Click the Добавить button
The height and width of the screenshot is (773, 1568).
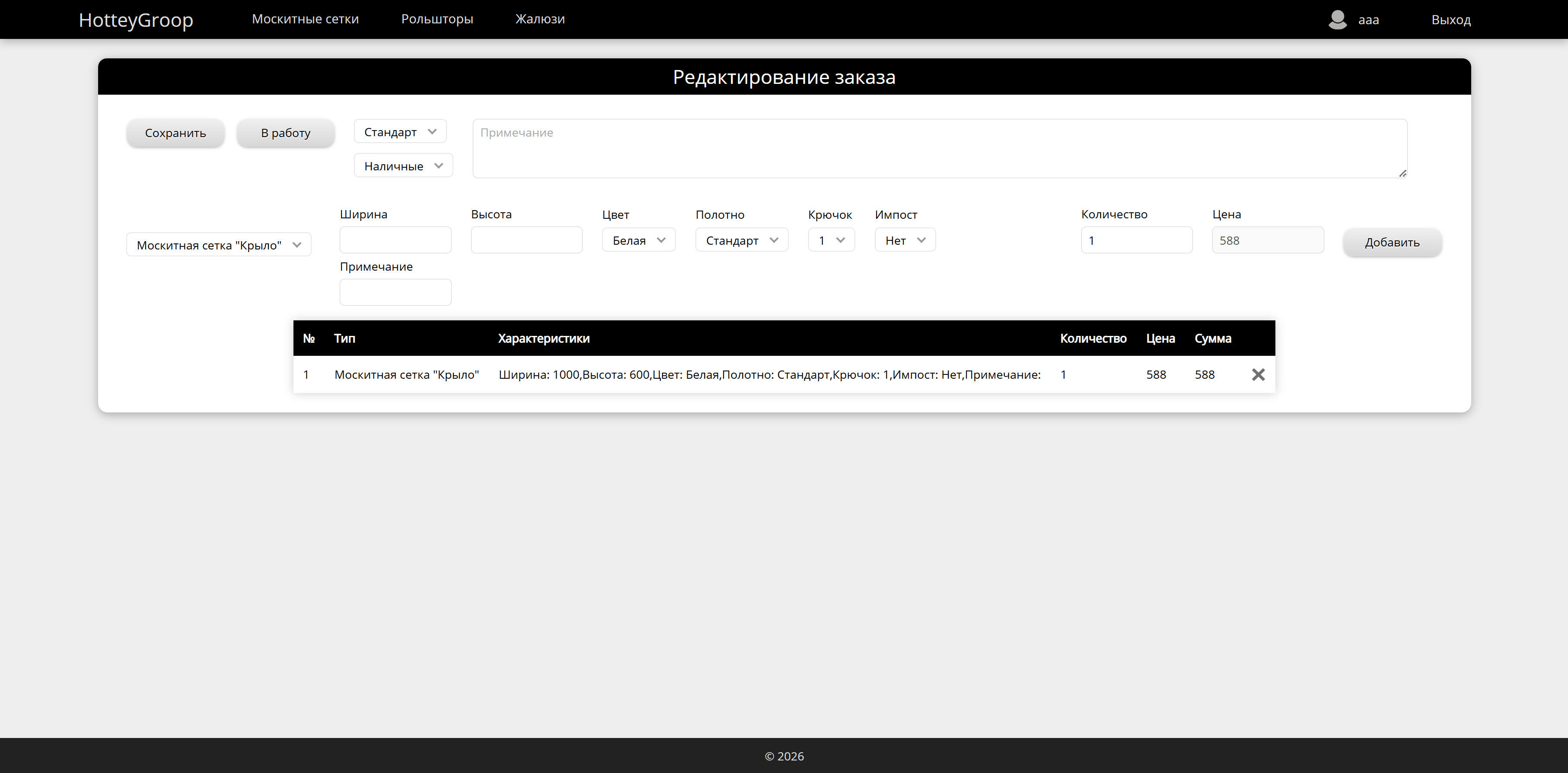coord(1392,242)
